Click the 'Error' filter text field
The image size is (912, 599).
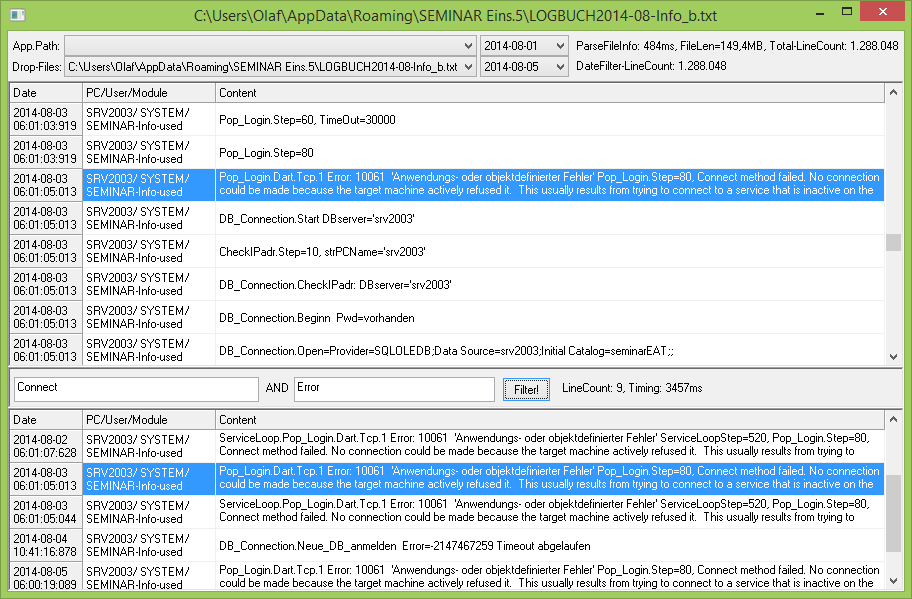point(393,389)
